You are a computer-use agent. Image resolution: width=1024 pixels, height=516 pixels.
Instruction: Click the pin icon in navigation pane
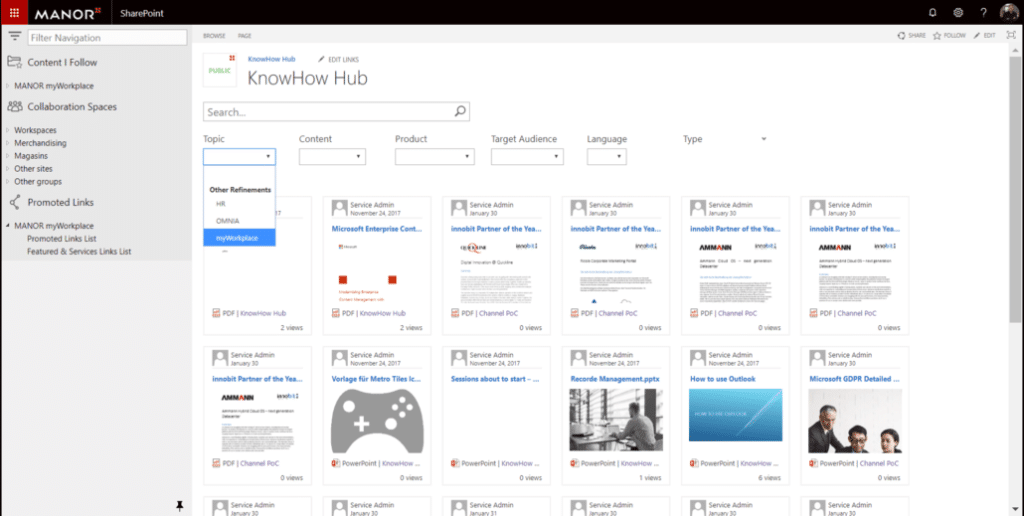click(180, 503)
